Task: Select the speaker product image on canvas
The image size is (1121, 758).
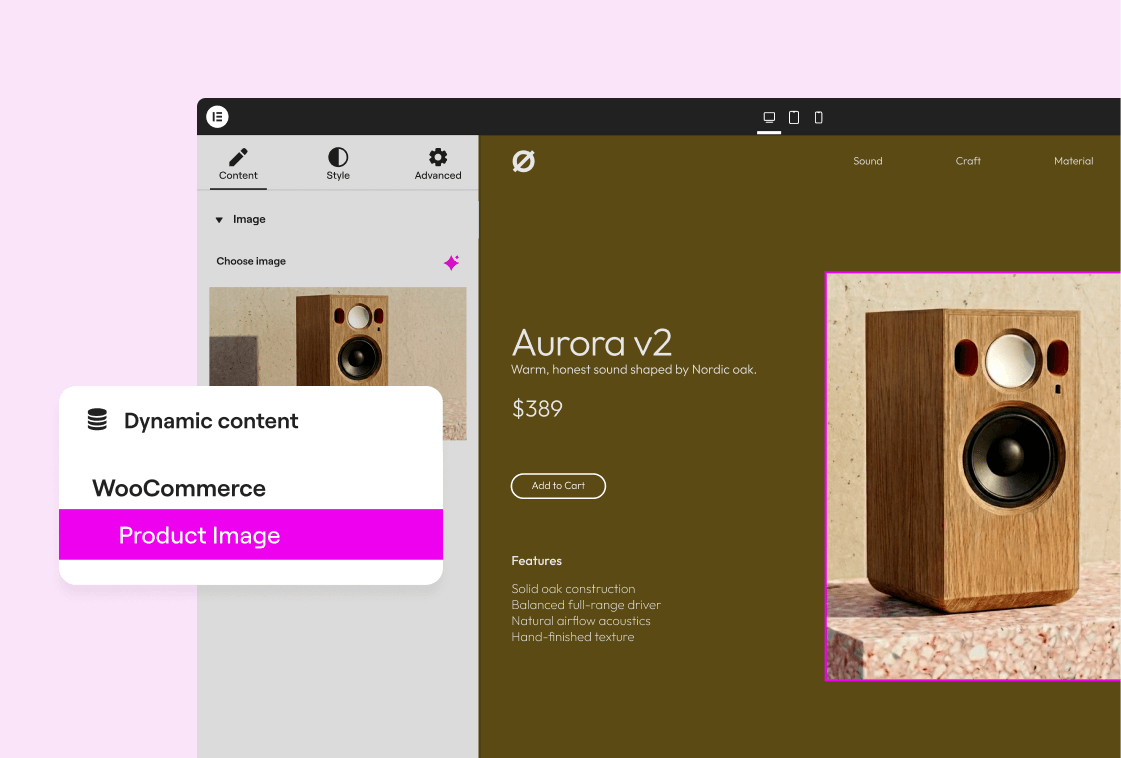Action: pos(972,476)
